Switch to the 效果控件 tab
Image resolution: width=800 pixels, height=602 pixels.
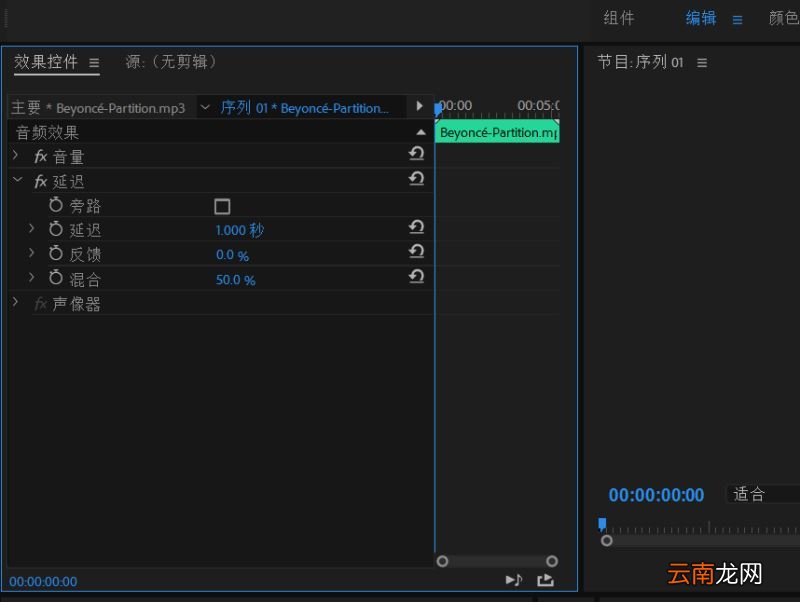(x=46, y=62)
